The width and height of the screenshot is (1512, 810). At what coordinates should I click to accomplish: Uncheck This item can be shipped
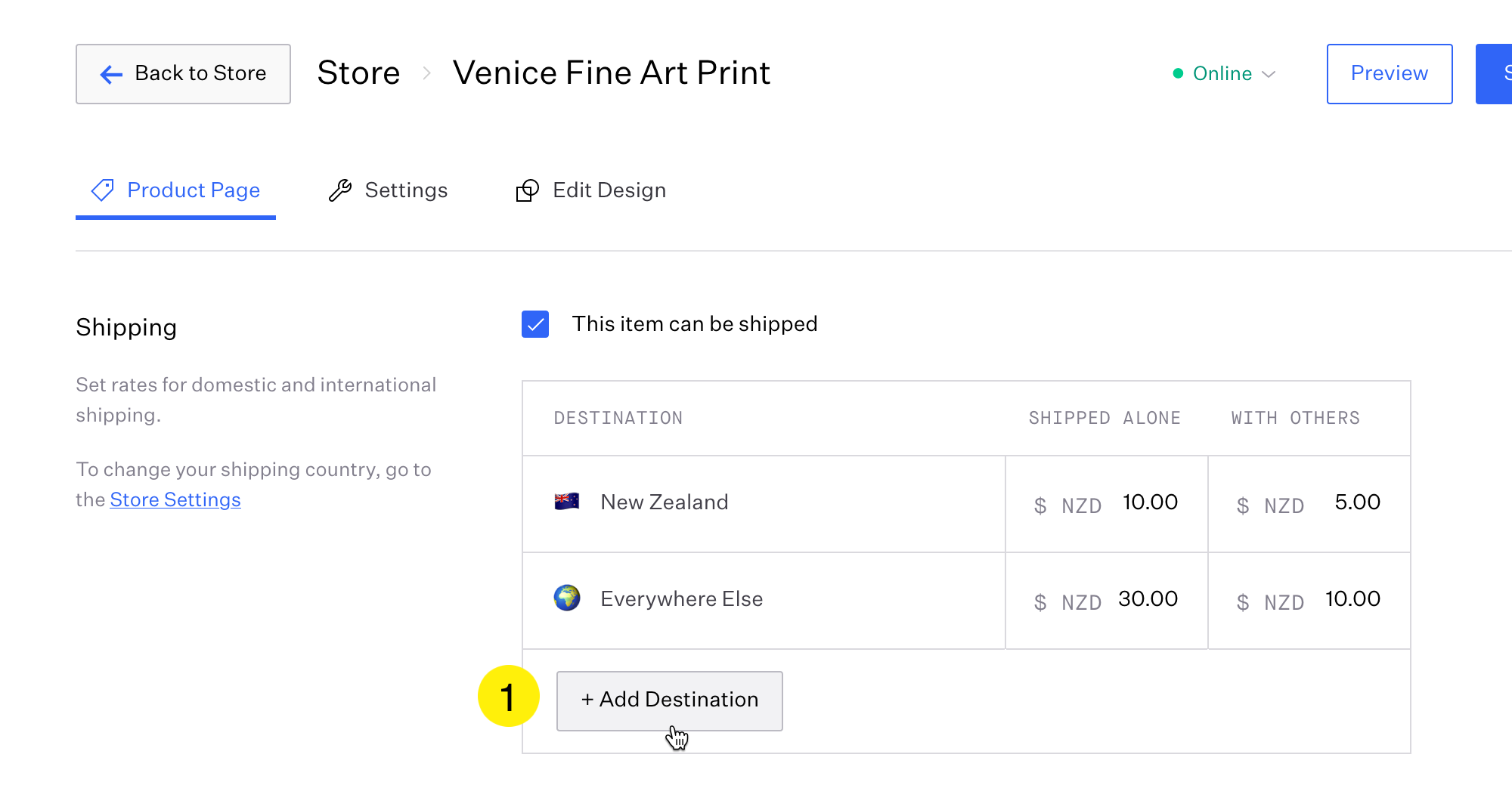pos(535,324)
